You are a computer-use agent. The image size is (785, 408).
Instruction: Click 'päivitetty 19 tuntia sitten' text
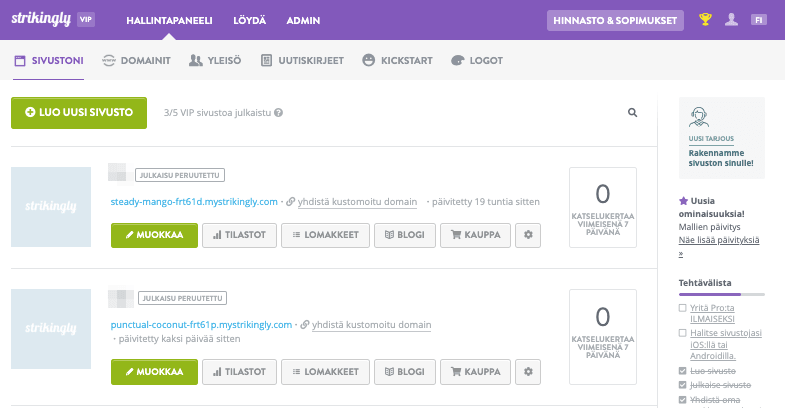(x=486, y=202)
